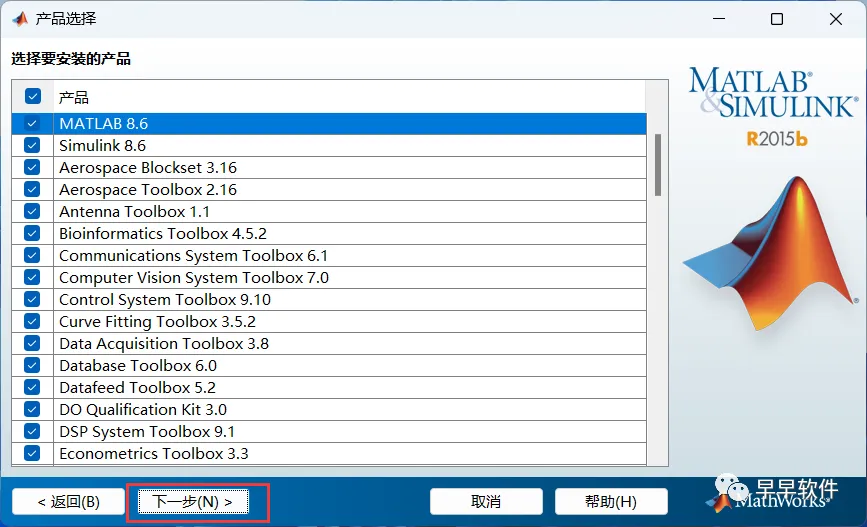The height and width of the screenshot is (527, 867).
Task: Select Computer Vision System Toolbox 7.0 row text
Action: [x=194, y=278]
